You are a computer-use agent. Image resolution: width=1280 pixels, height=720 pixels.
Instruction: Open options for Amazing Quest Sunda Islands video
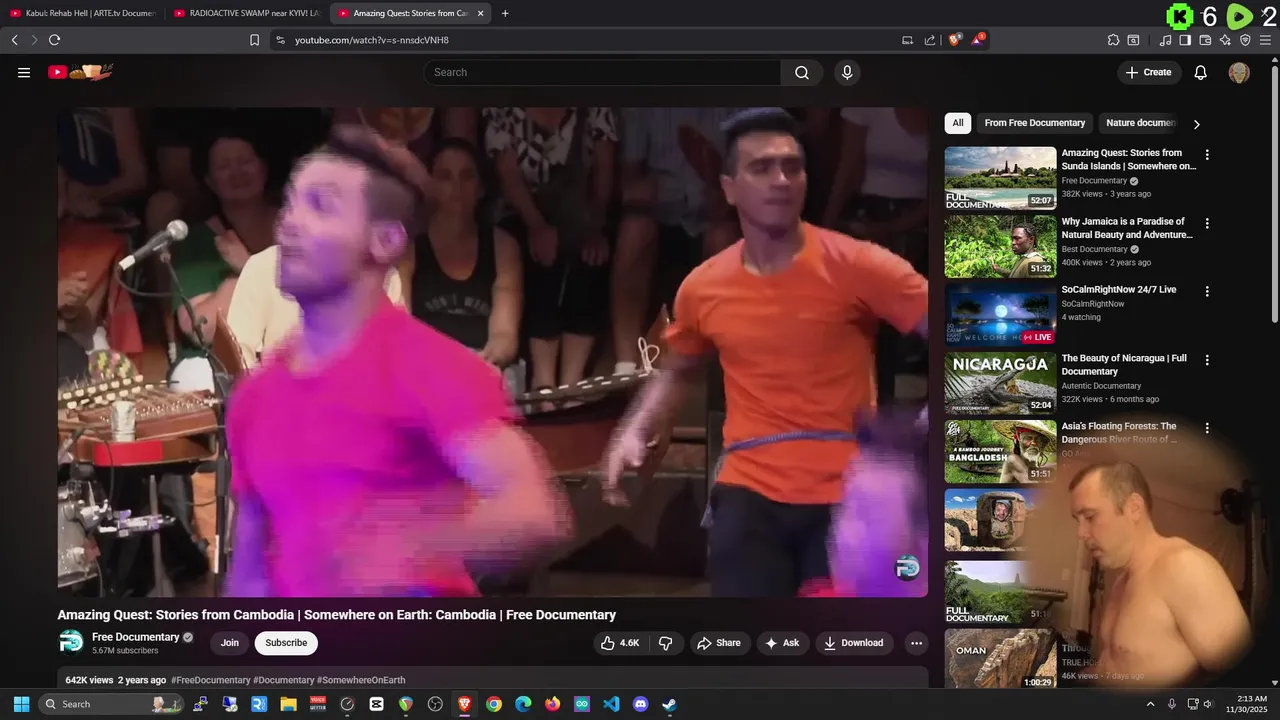[1207, 155]
